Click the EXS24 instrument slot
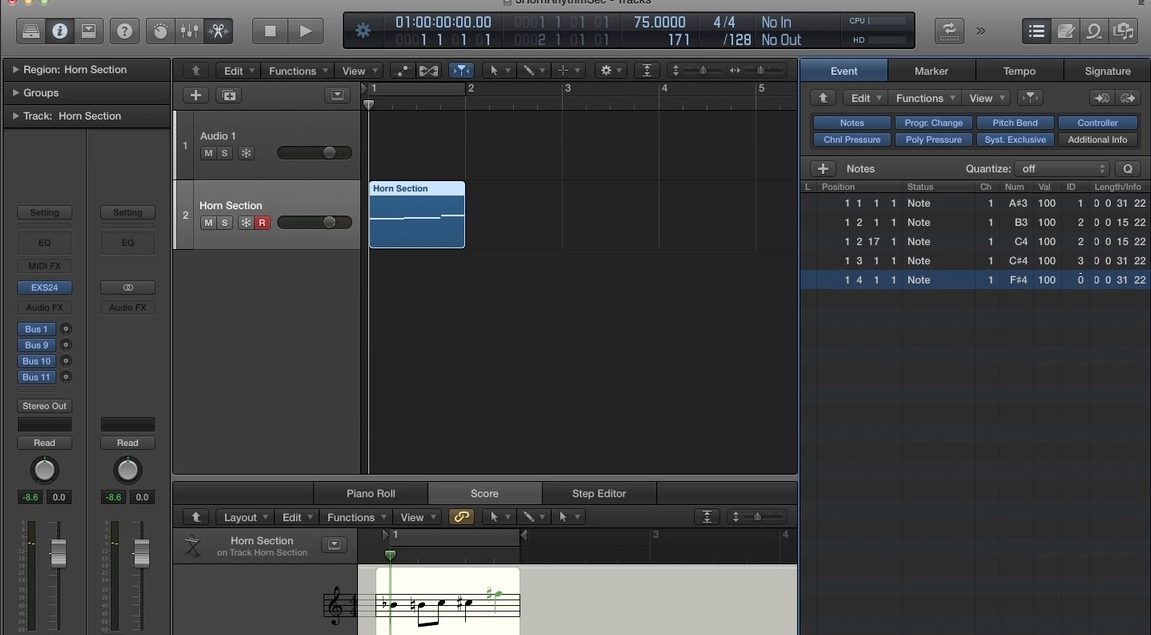1151x635 pixels. point(44,287)
